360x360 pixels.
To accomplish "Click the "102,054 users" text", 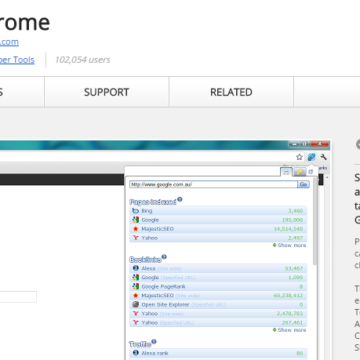I will point(82,60).
